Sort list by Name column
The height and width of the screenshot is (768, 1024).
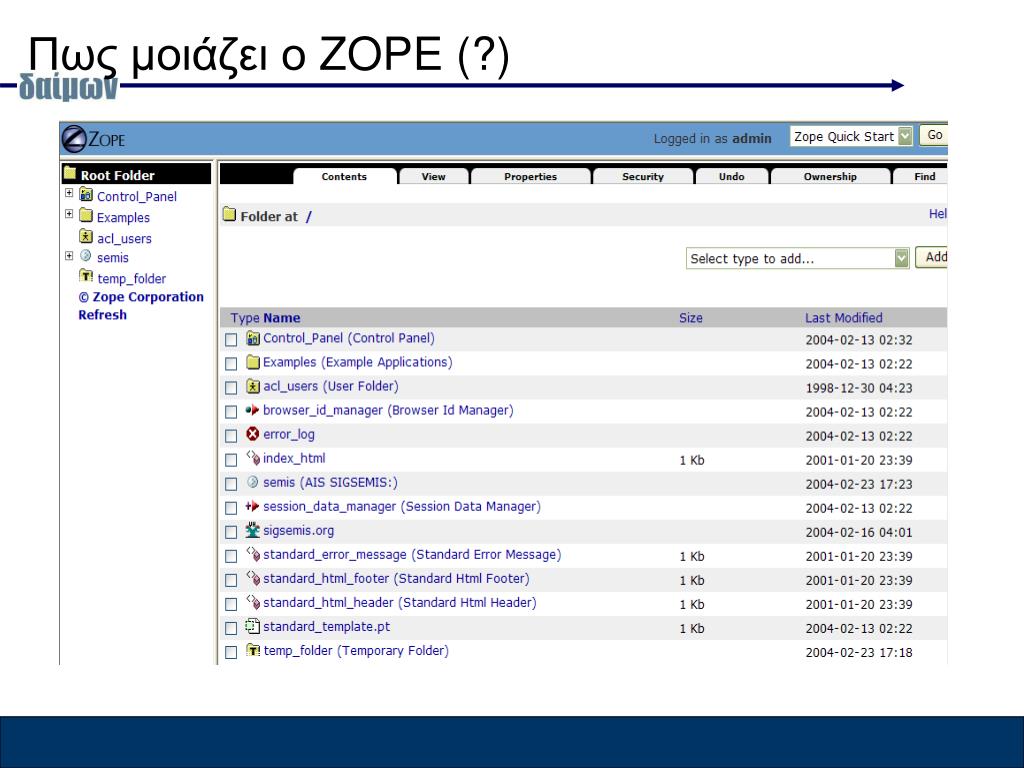point(282,318)
